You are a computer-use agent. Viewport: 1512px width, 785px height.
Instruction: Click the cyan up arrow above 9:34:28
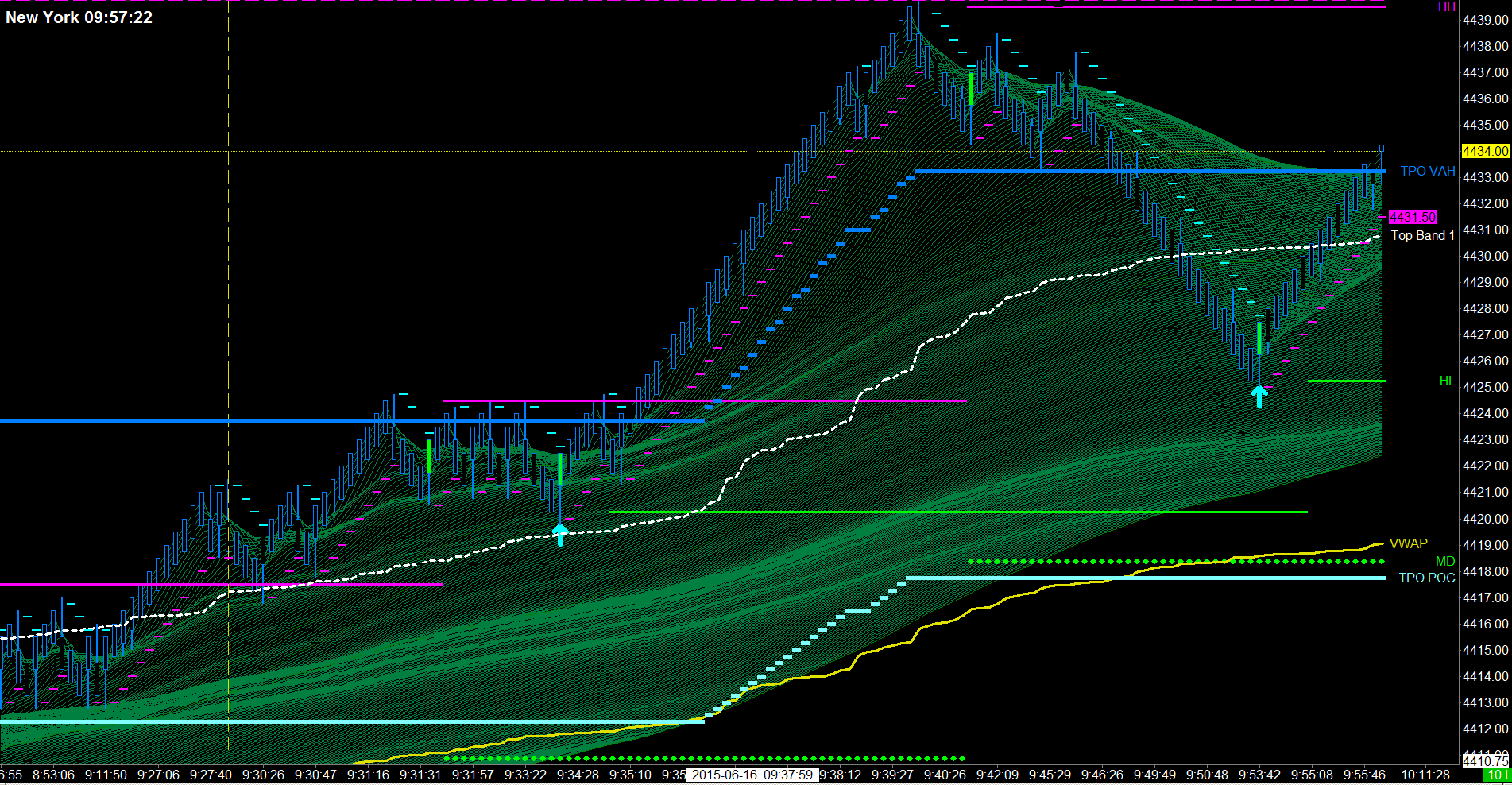[560, 534]
